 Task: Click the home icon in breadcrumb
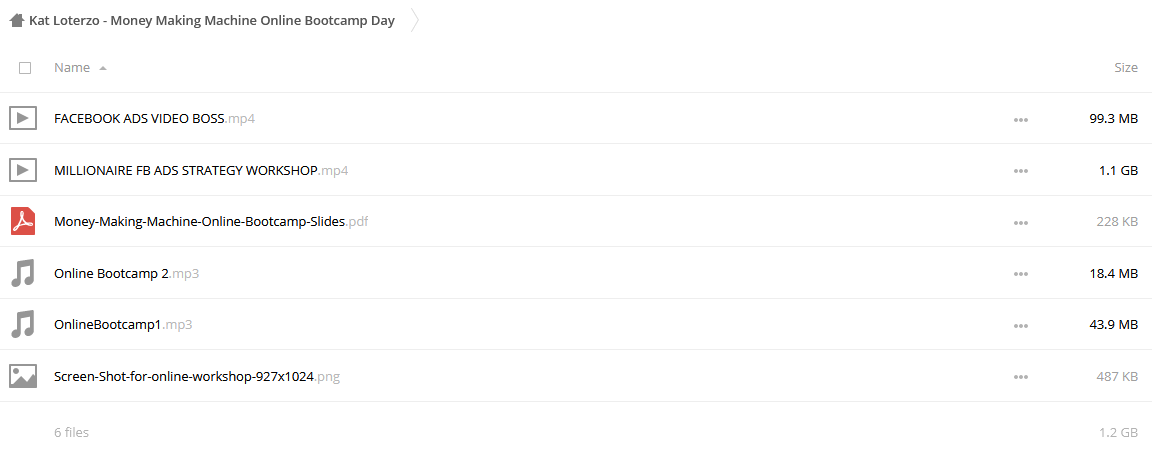point(17,21)
